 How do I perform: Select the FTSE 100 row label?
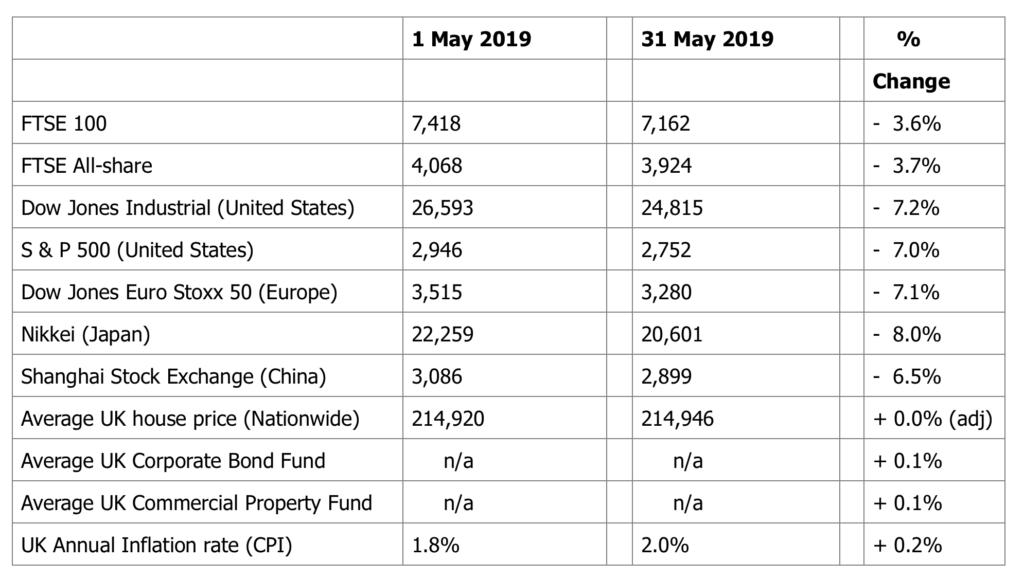coord(63,123)
